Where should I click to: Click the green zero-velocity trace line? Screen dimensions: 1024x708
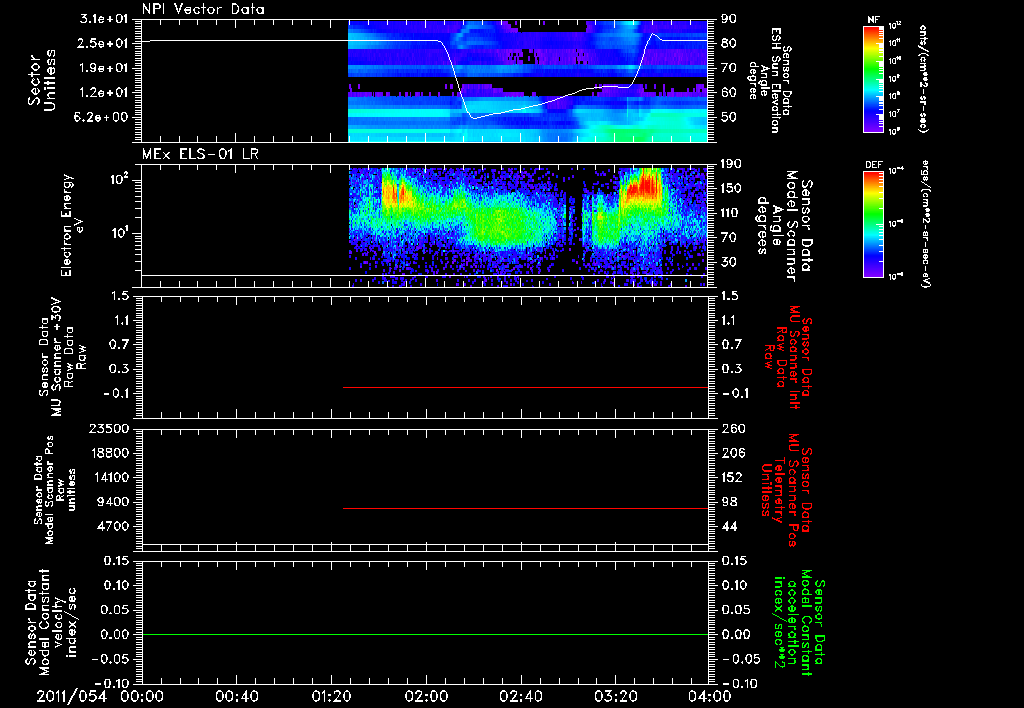tap(425, 634)
